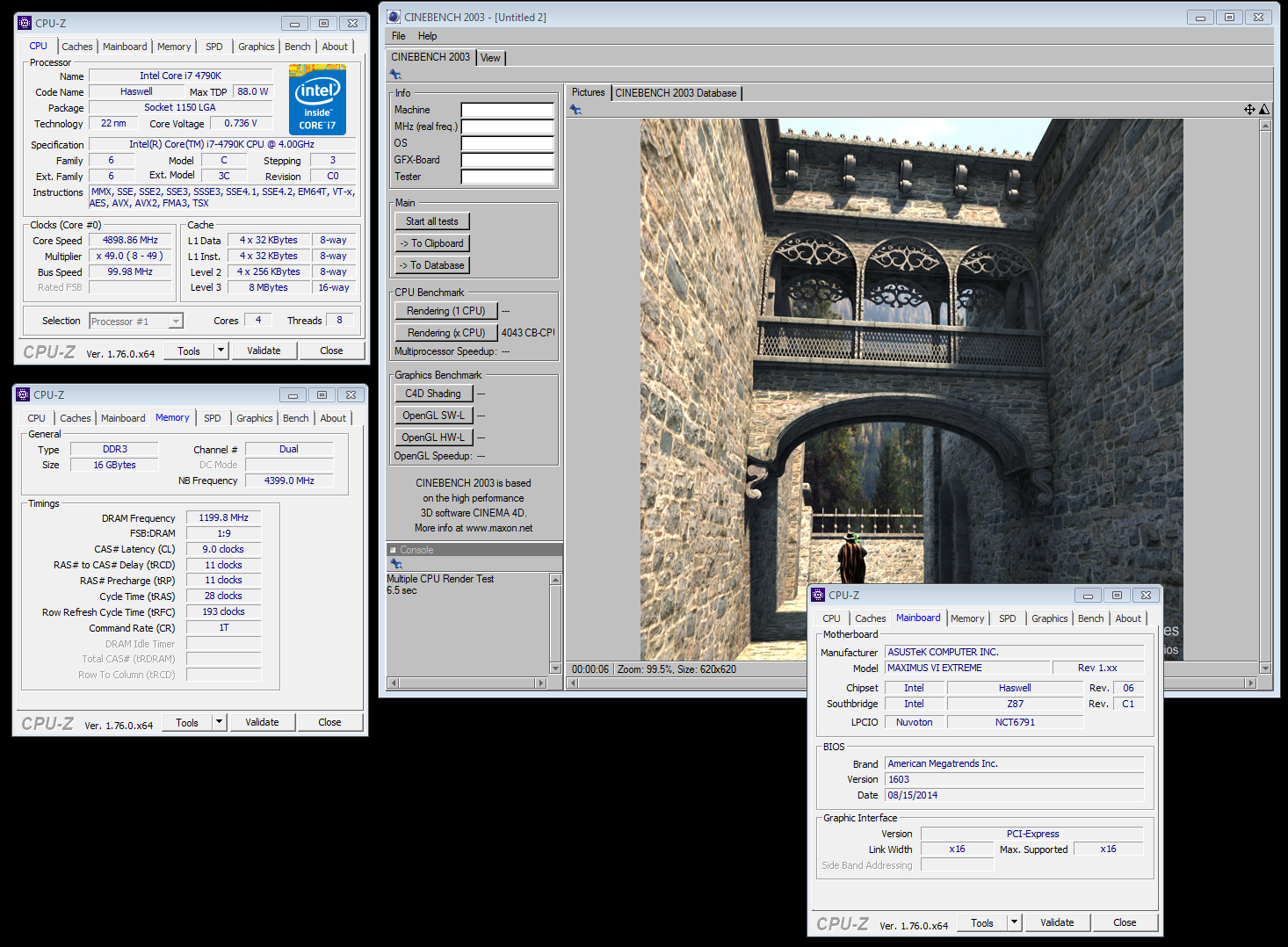This screenshot has height=947, width=1288.
Task: Open Caches tab in top CPU-Z window
Action: click(77, 47)
